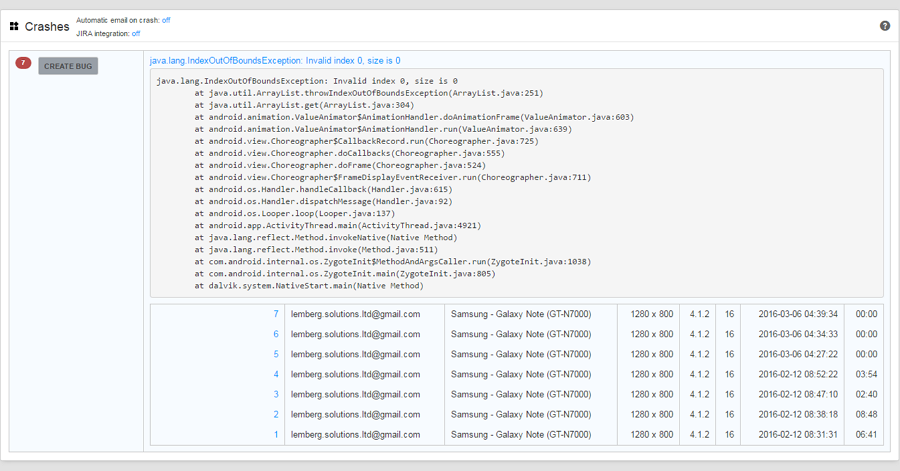Viewport: 900px width, 471px height.
Task: Click stack trace line Looper.loop(Looper.java:137)
Action: pyautogui.click(x=294, y=213)
